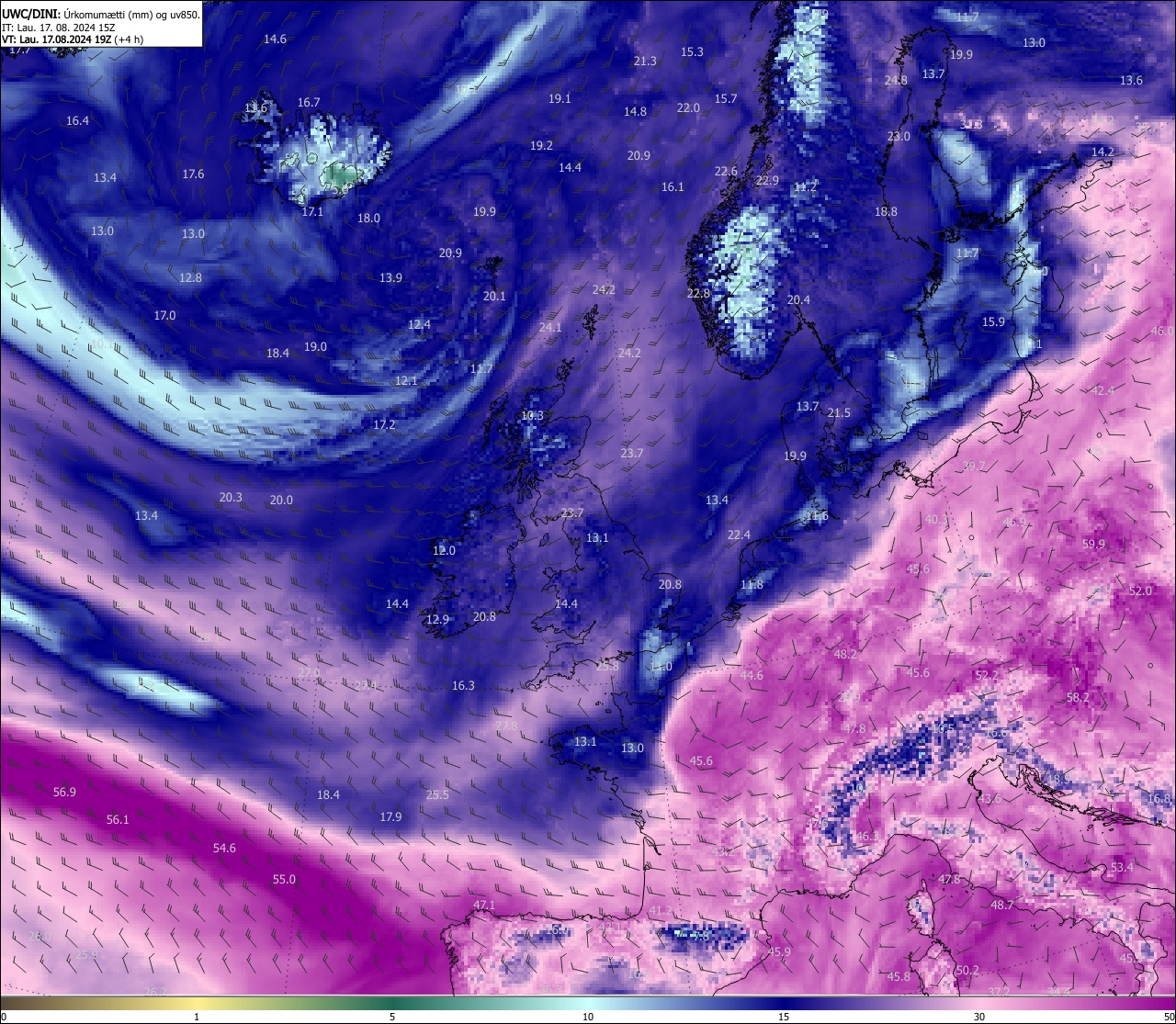Click the 19.2 value label
1176x1024 pixels.
tap(541, 146)
